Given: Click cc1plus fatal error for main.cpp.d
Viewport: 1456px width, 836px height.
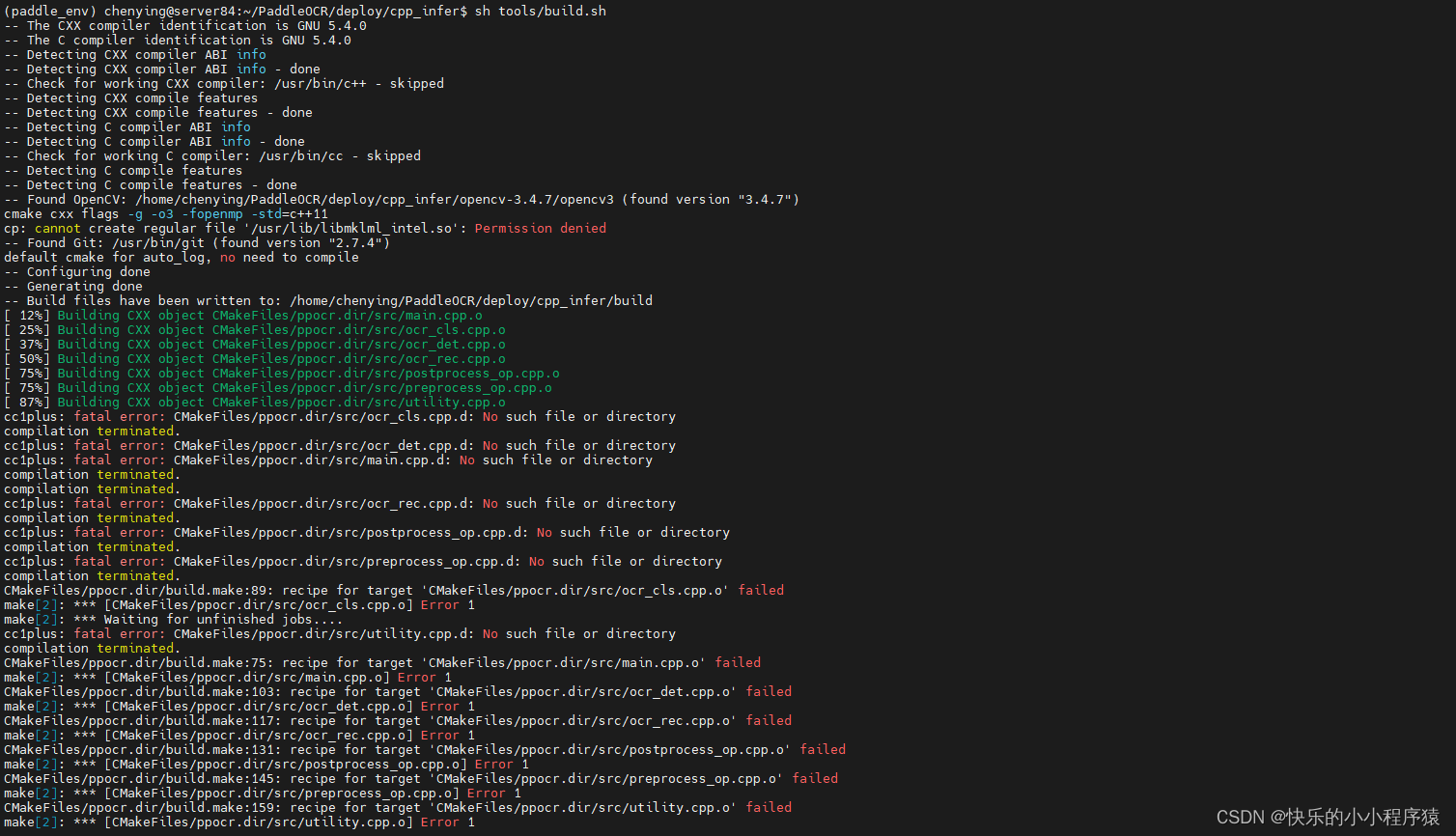Looking at the screenshot, I should tap(328, 460).
